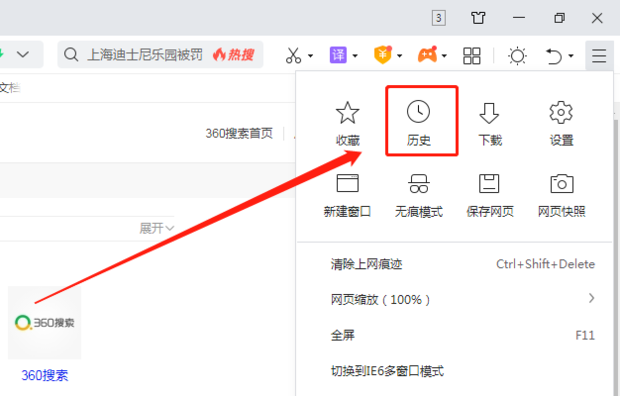Screen dimensions: 620x396
Task: Expand the address bar chevron dropdown
Action: 23,54
